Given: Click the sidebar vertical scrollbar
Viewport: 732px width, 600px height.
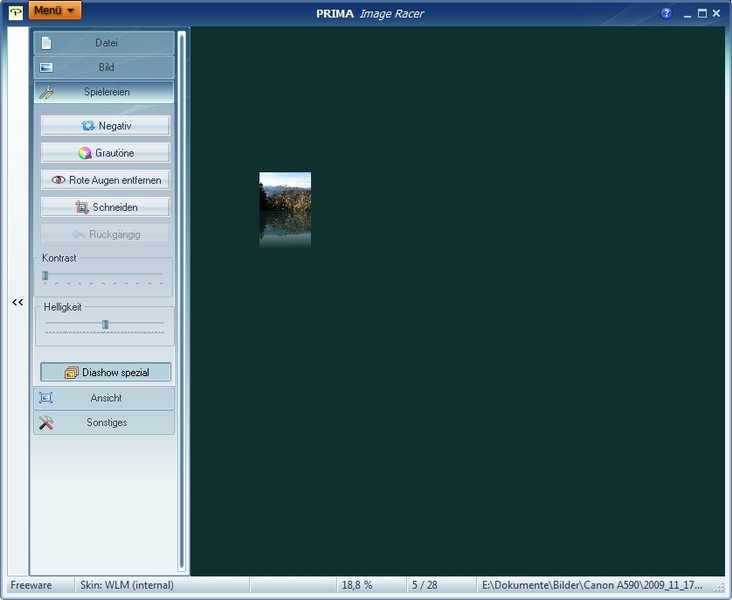Looking at the screenshot, I should click(182, 301).
